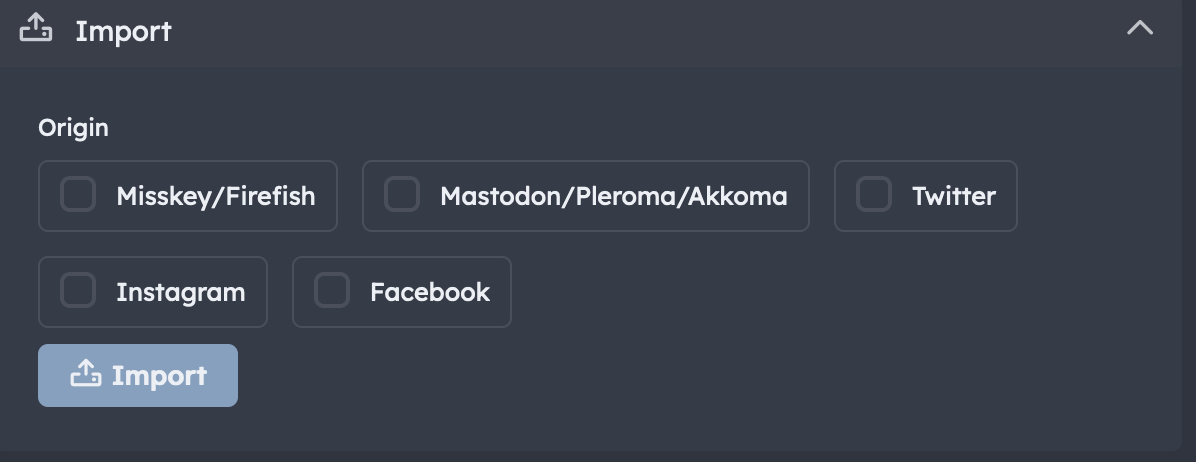Click the Misskey/Firefish label text
The image size is (1196, 462).
pos(216,196)
